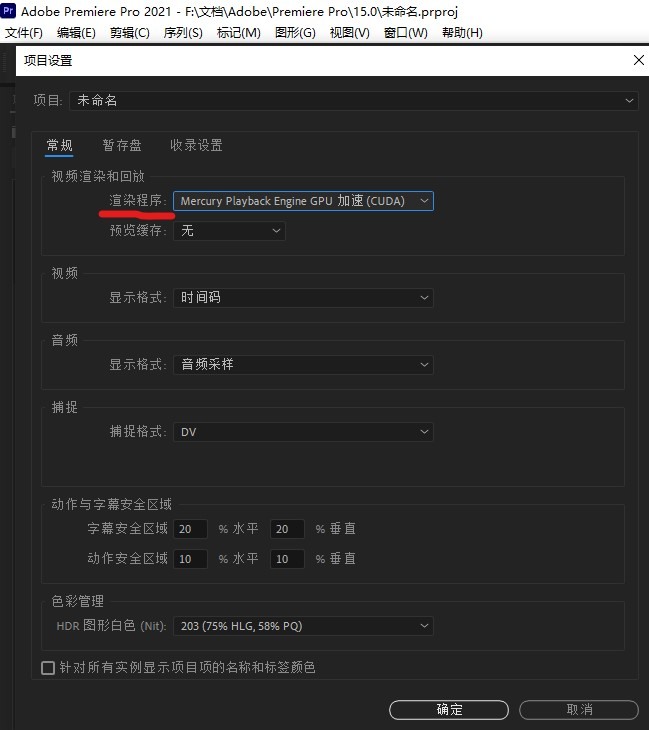Image resolution: width=649 pixels, height=730 pixels.
Task: Switch to the 暂存盘 tab
Action: click(122, 146)
